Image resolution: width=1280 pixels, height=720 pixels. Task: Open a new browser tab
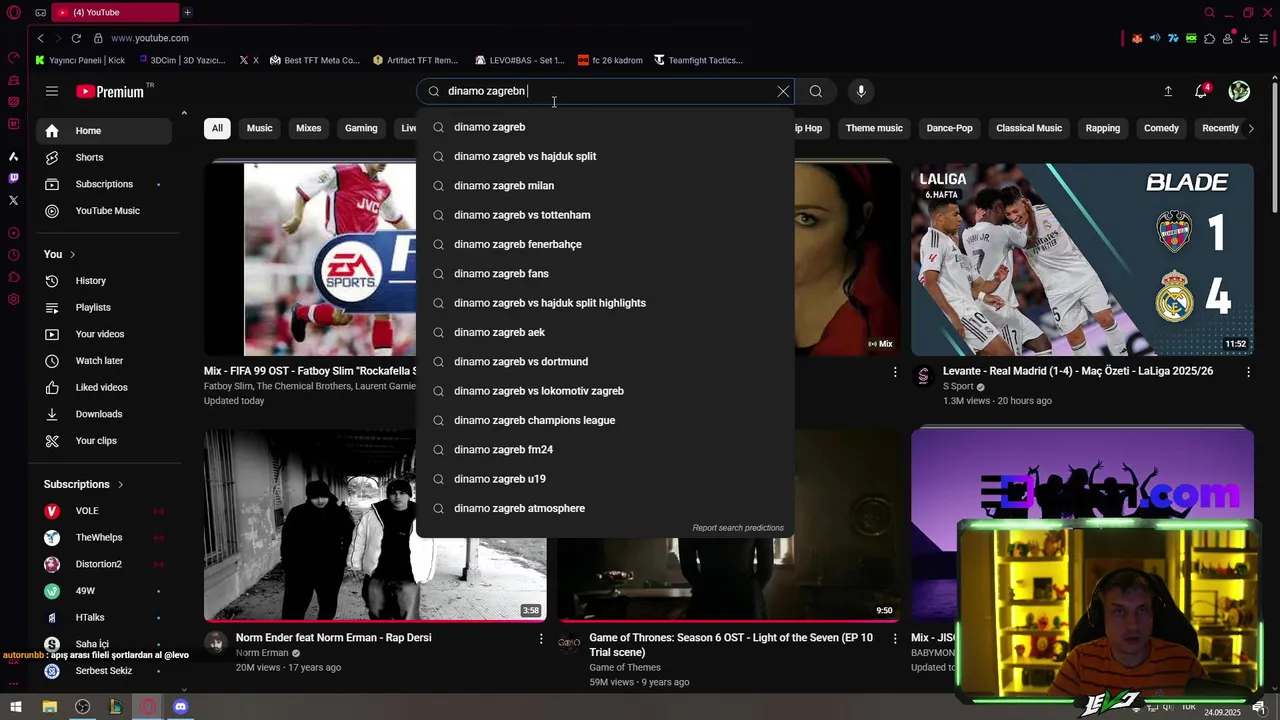187,12
